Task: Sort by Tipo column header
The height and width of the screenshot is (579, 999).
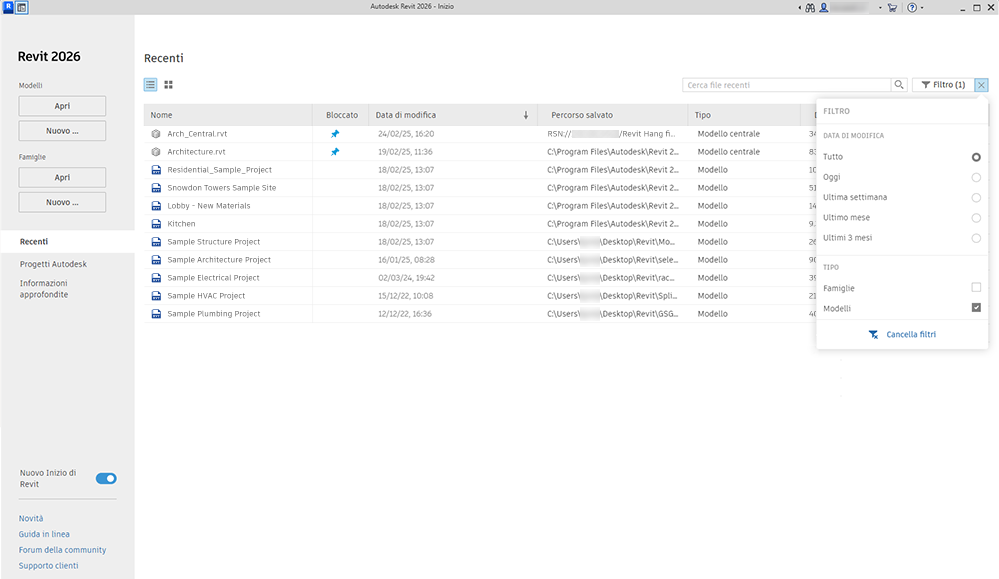Action: pos(702,115)
